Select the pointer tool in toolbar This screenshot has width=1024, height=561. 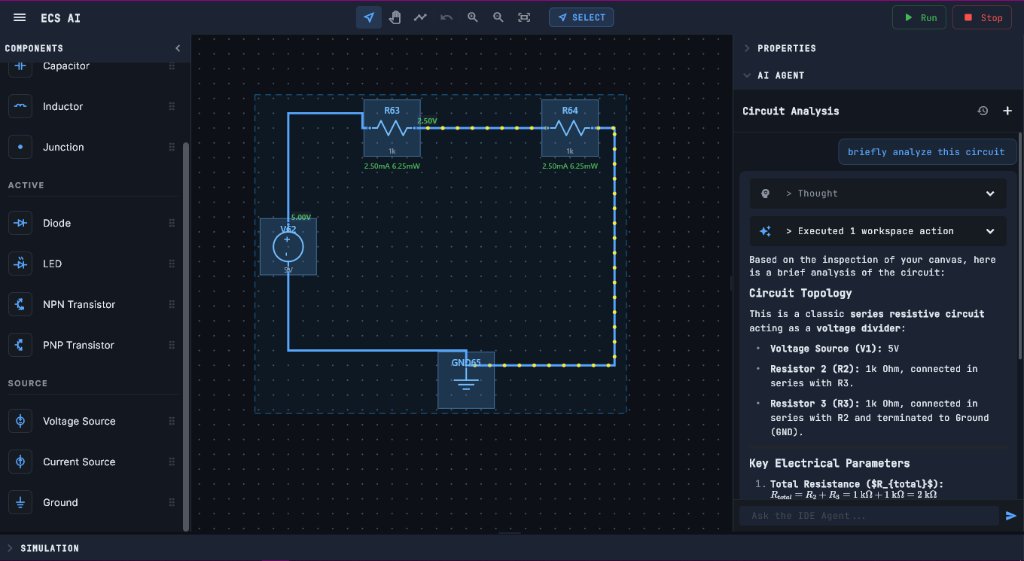pyautogui.click(x=369, y=18)
